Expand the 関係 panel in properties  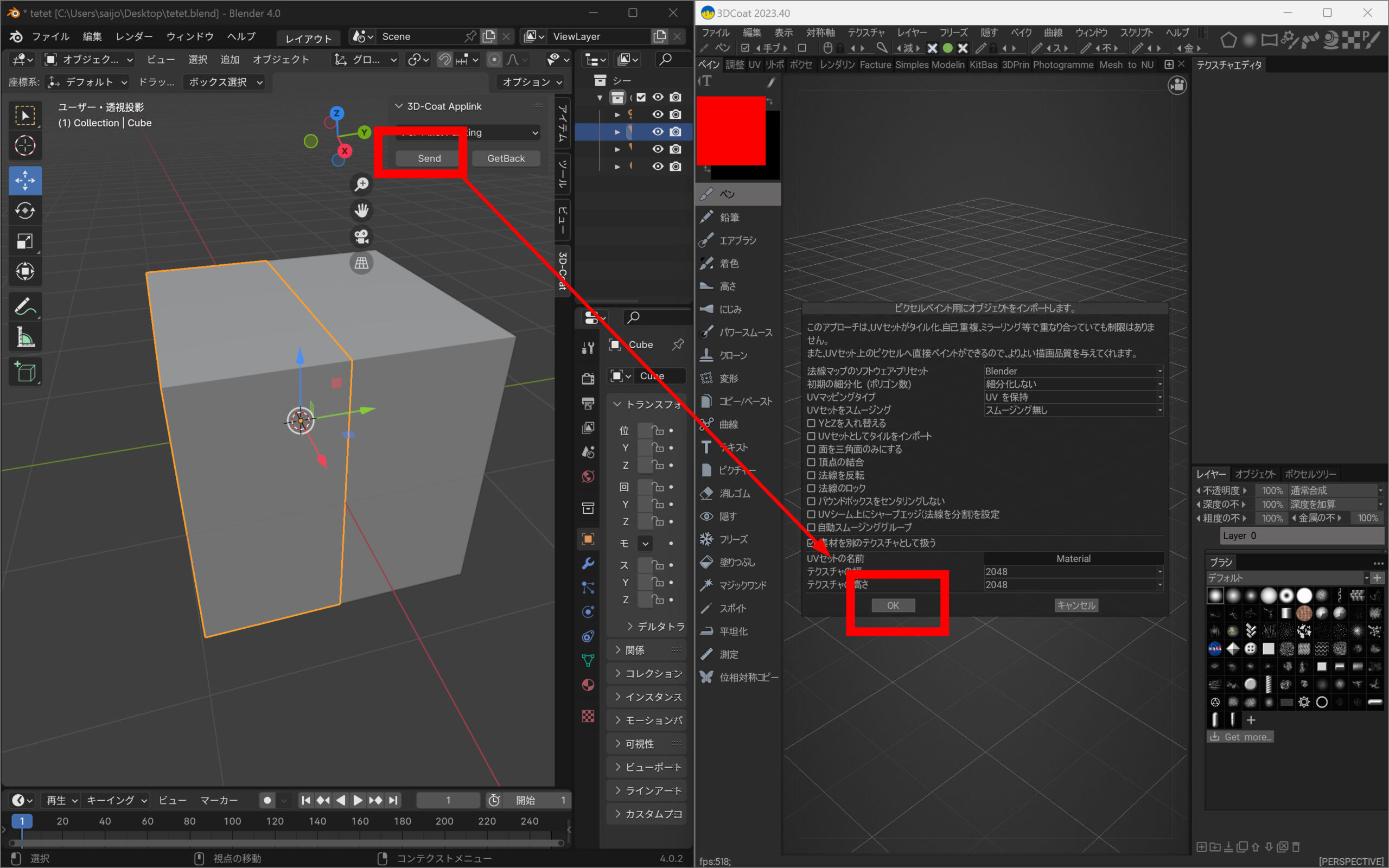(x=634, y=650)
